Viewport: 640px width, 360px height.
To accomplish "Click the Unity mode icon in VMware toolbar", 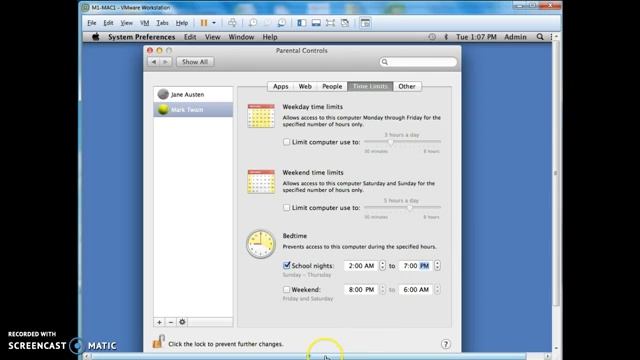I will click(345, 23).
